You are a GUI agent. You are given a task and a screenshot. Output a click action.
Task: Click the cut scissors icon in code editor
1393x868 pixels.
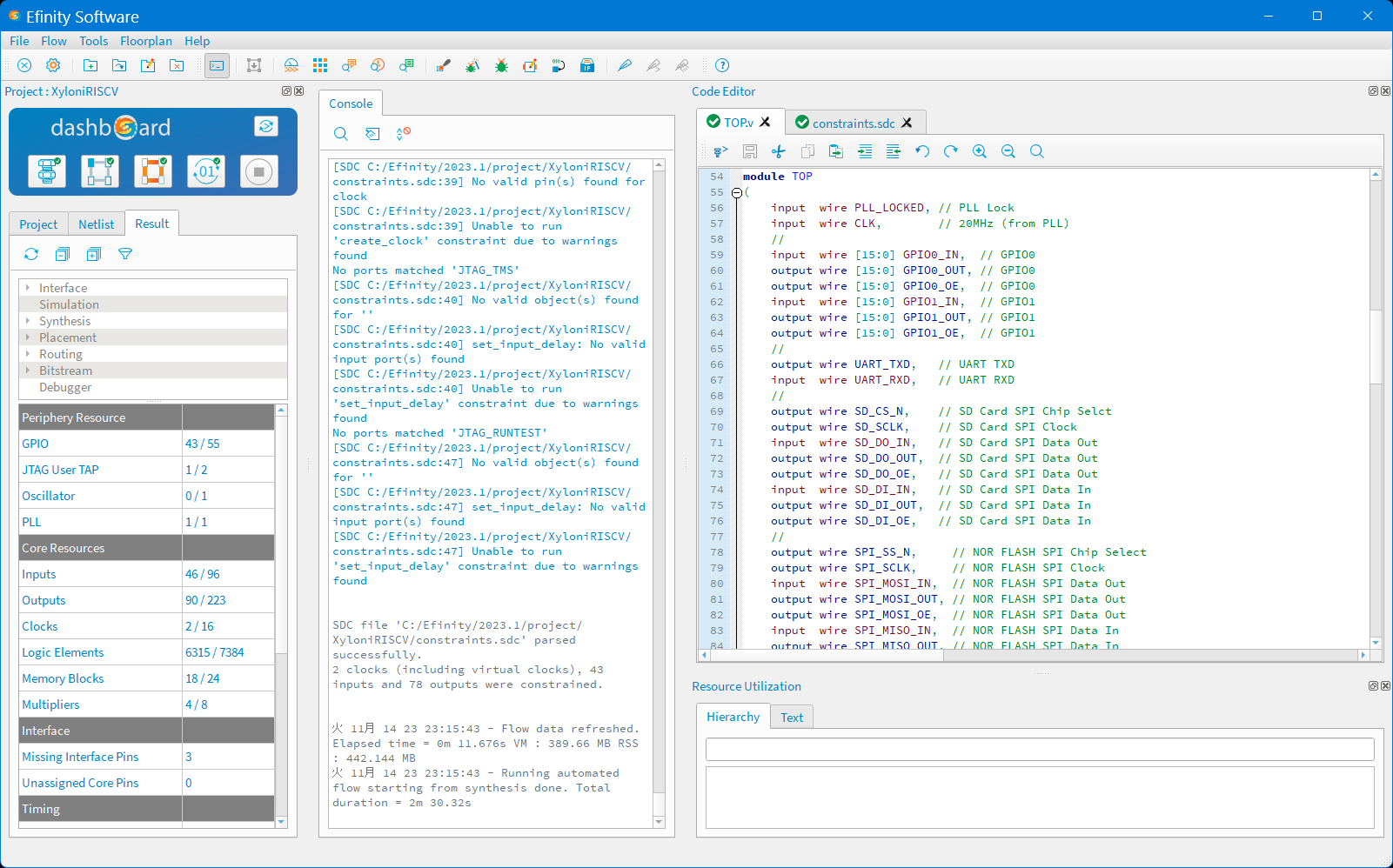[x=779, y=151]
